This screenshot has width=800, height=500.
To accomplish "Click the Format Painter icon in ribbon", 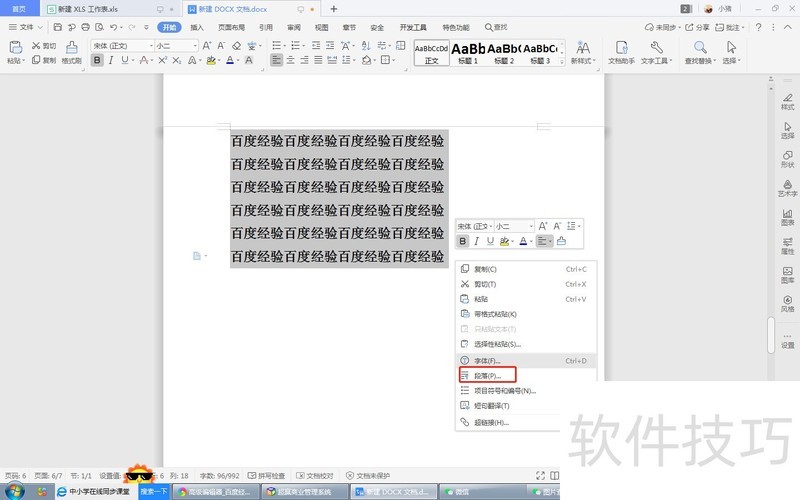I will pyautogui.click(x=71, y=50).
